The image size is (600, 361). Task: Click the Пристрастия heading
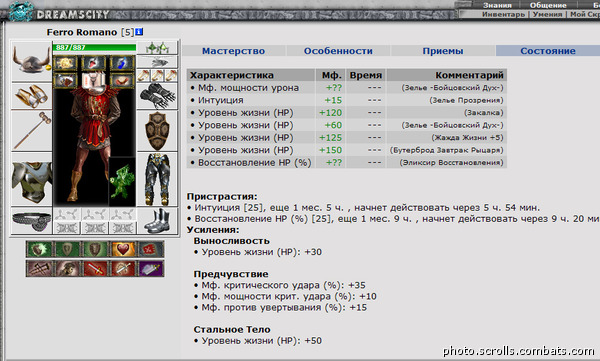click(222, 196)
